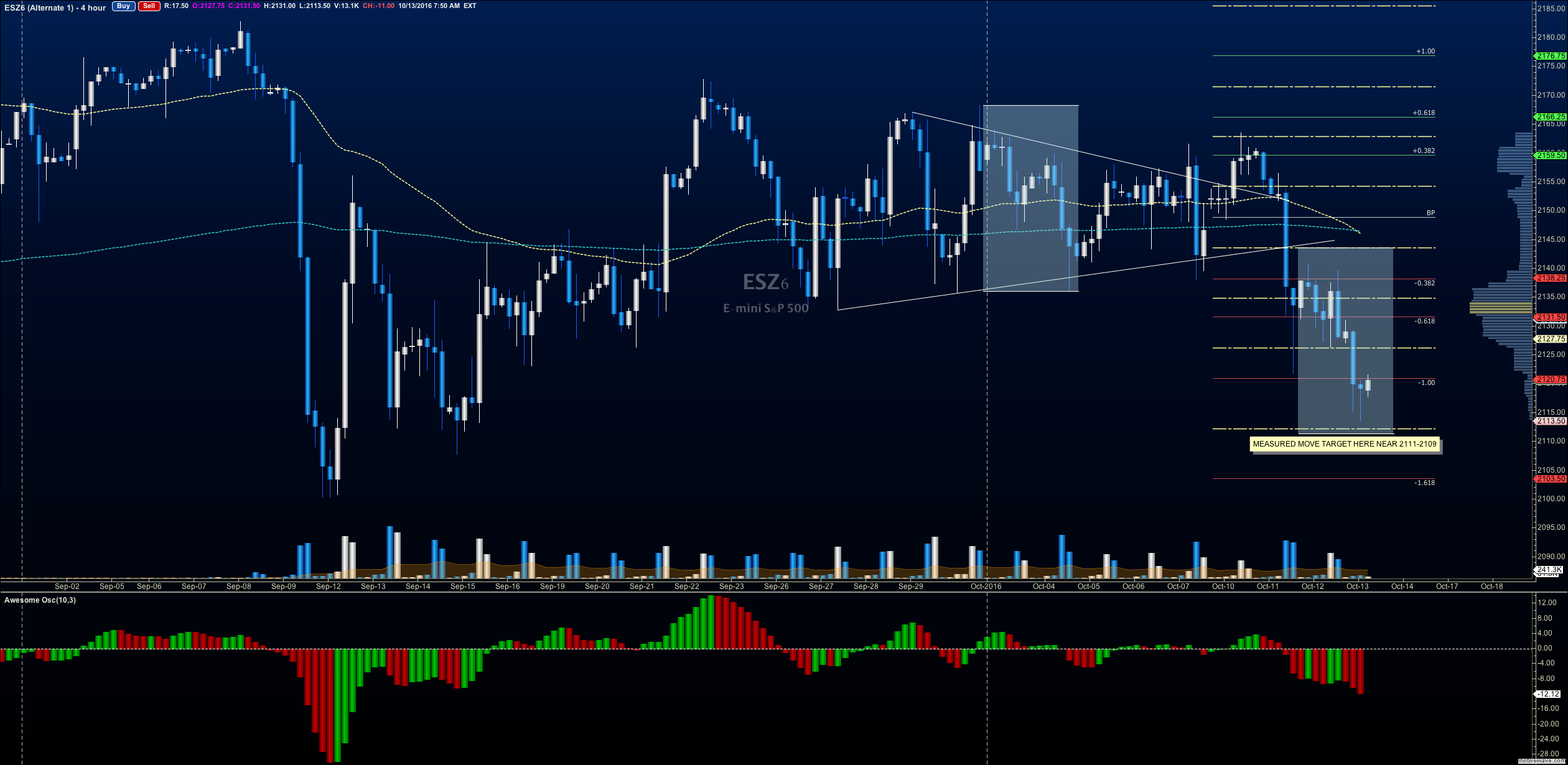1568x765 pixels.
Task: Click the -0.618 extension level label
Action: 1424,322
